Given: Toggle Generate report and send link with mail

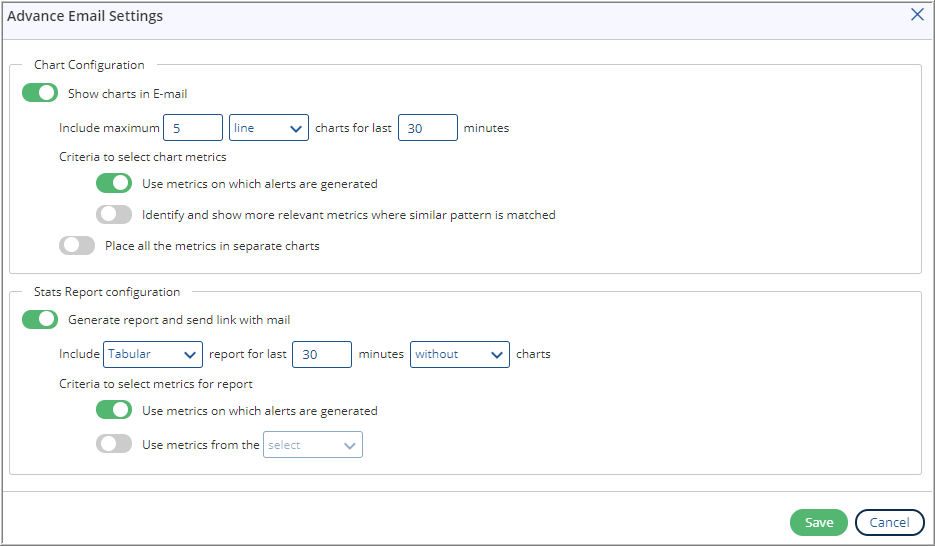Looking at the screenshot, I should click(x=40, y=319).
